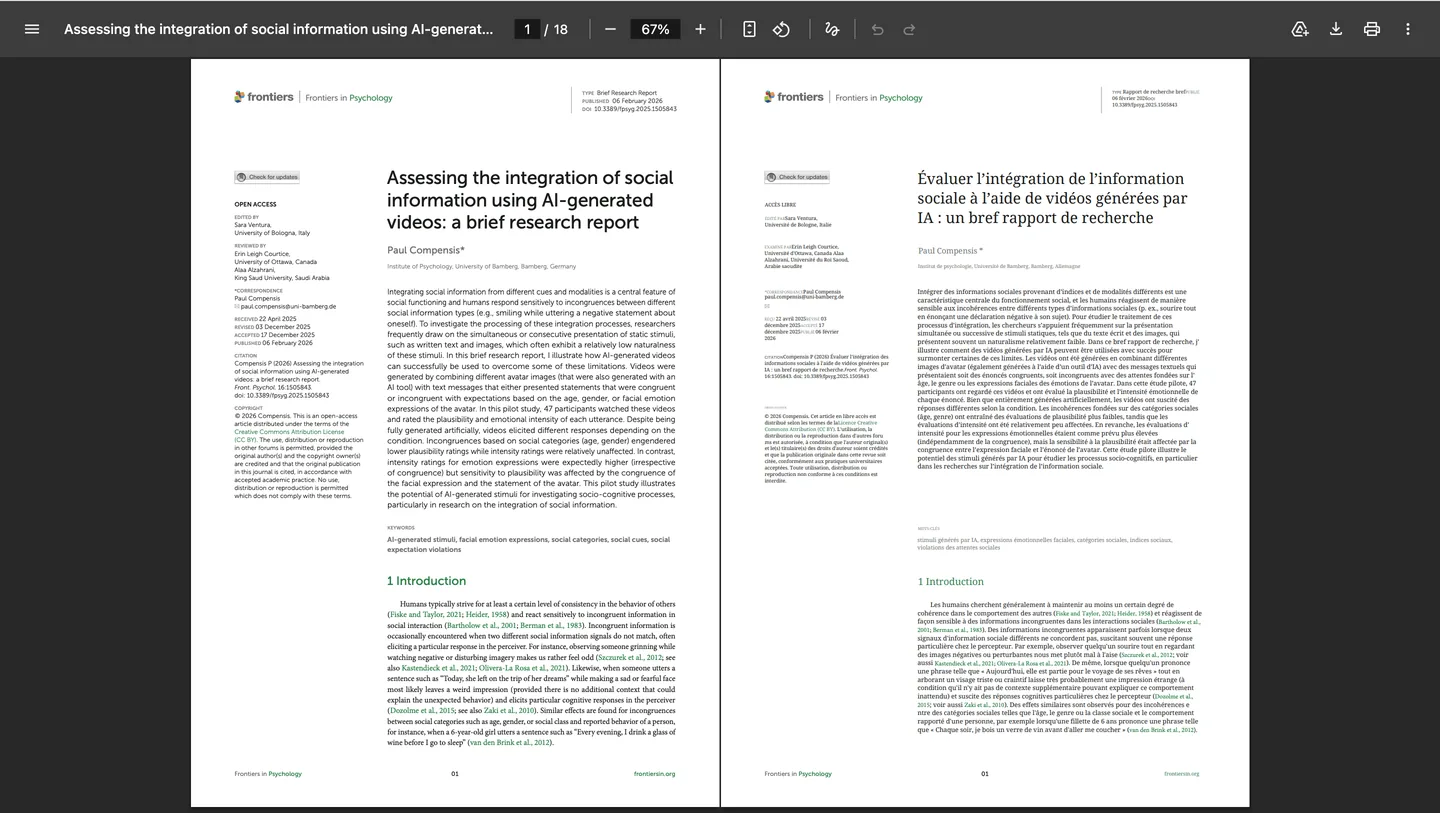Click the French title 'Évaluer l'intégration'
The width and height of the screenshot is (1440, 813).
coord(1052,198)
